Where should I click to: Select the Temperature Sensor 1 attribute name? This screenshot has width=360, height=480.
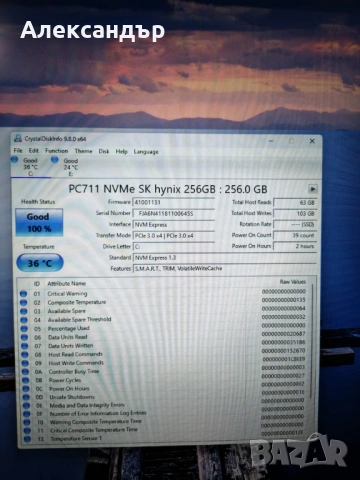(x=76, y=439)
